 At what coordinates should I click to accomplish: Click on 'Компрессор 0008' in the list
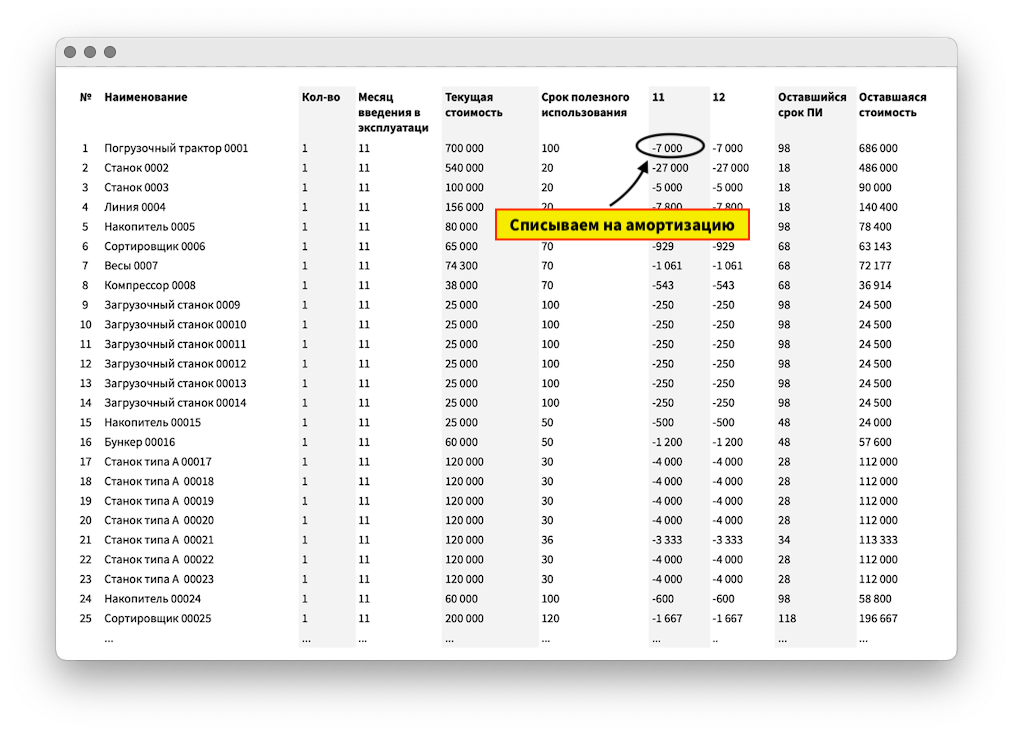click(x=150, y=285)
